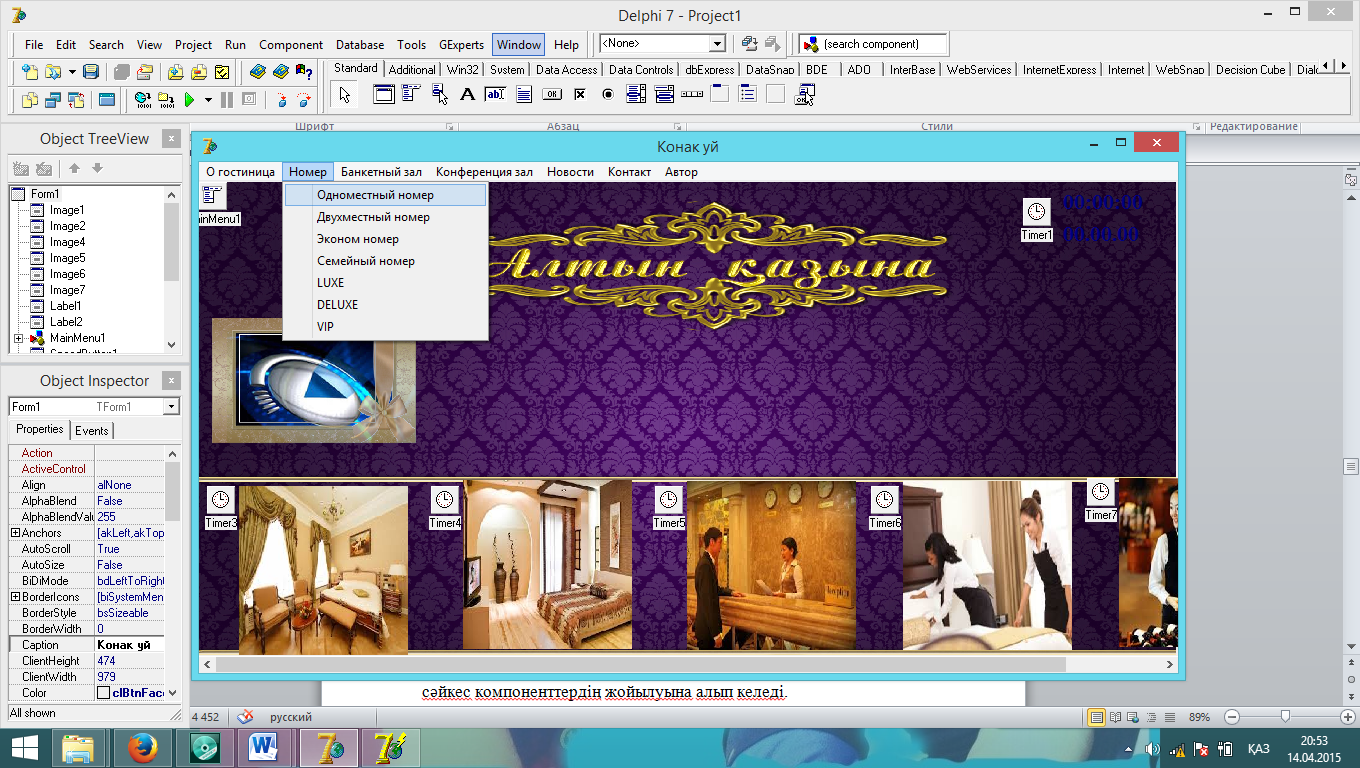Click the New Form toolbar icon
This screenshot has width=1360, height=768.
tap(107, 99)
